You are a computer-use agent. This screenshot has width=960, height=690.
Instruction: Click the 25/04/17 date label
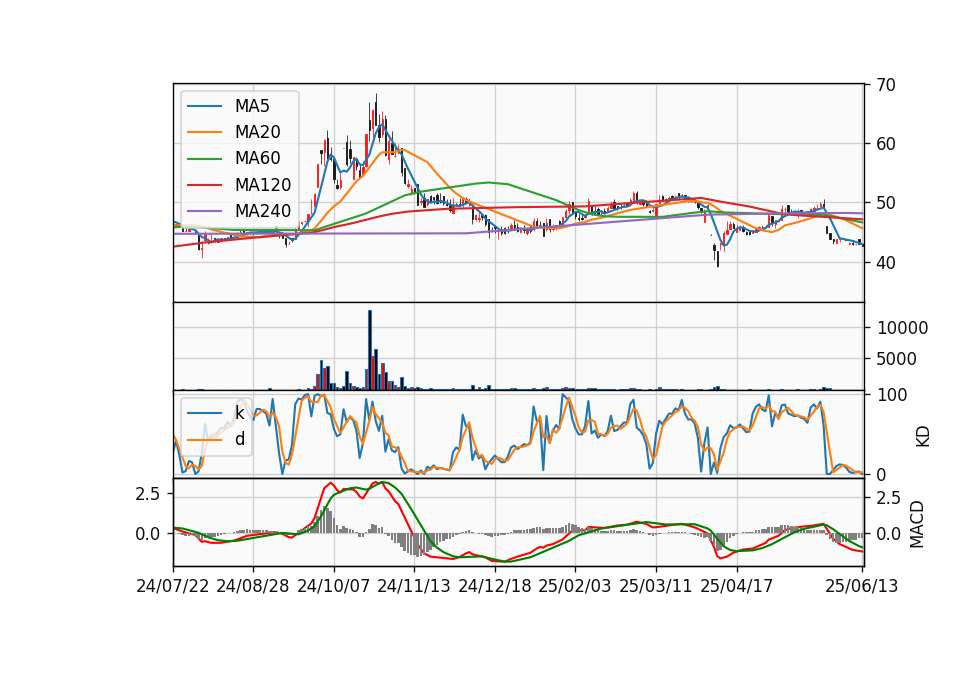(737, 586)
